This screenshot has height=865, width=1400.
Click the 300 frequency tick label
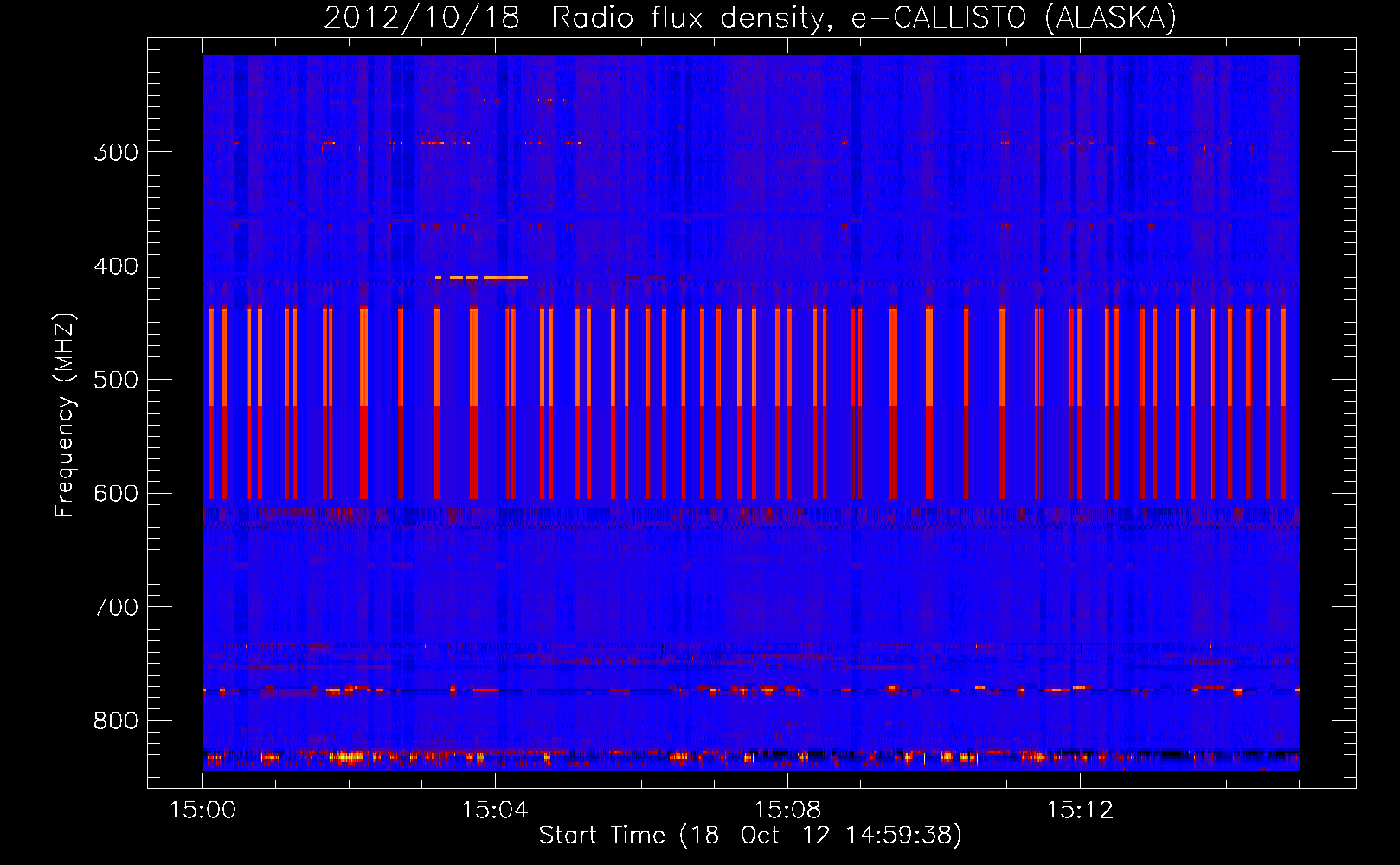(x=116, y=152)
